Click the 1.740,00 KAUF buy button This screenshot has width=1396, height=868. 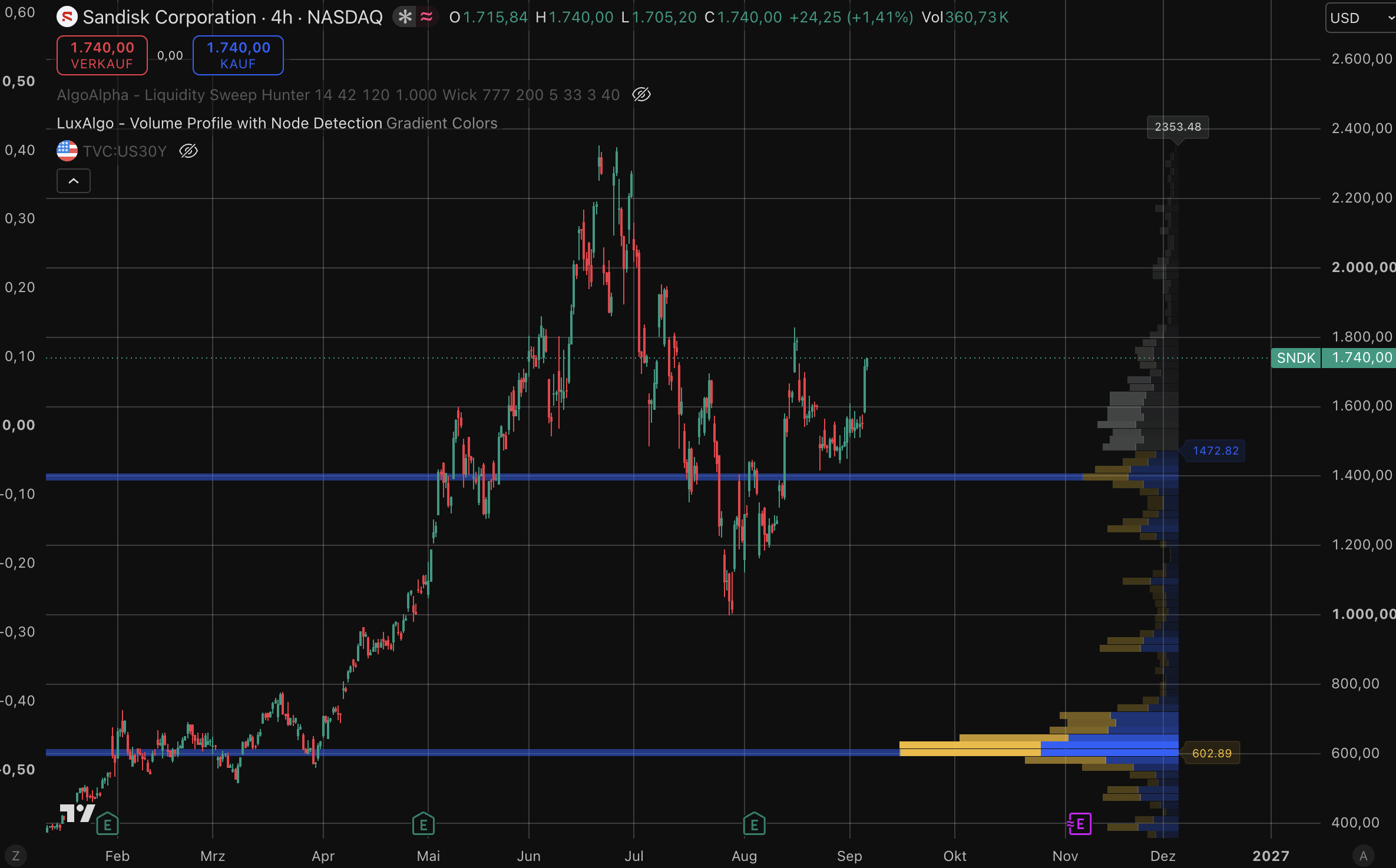click(238, 55)
